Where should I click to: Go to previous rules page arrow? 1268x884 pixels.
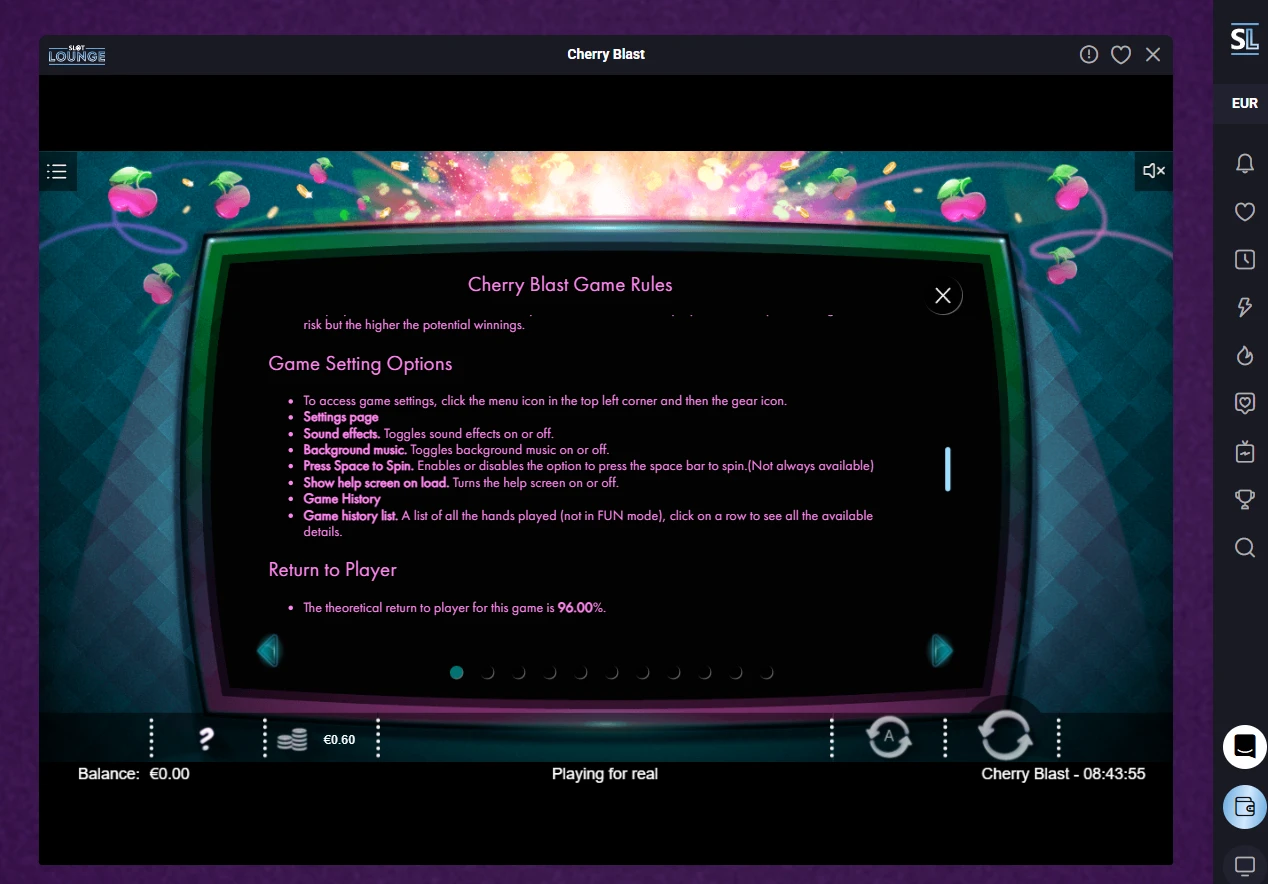(x=269, y=651)
